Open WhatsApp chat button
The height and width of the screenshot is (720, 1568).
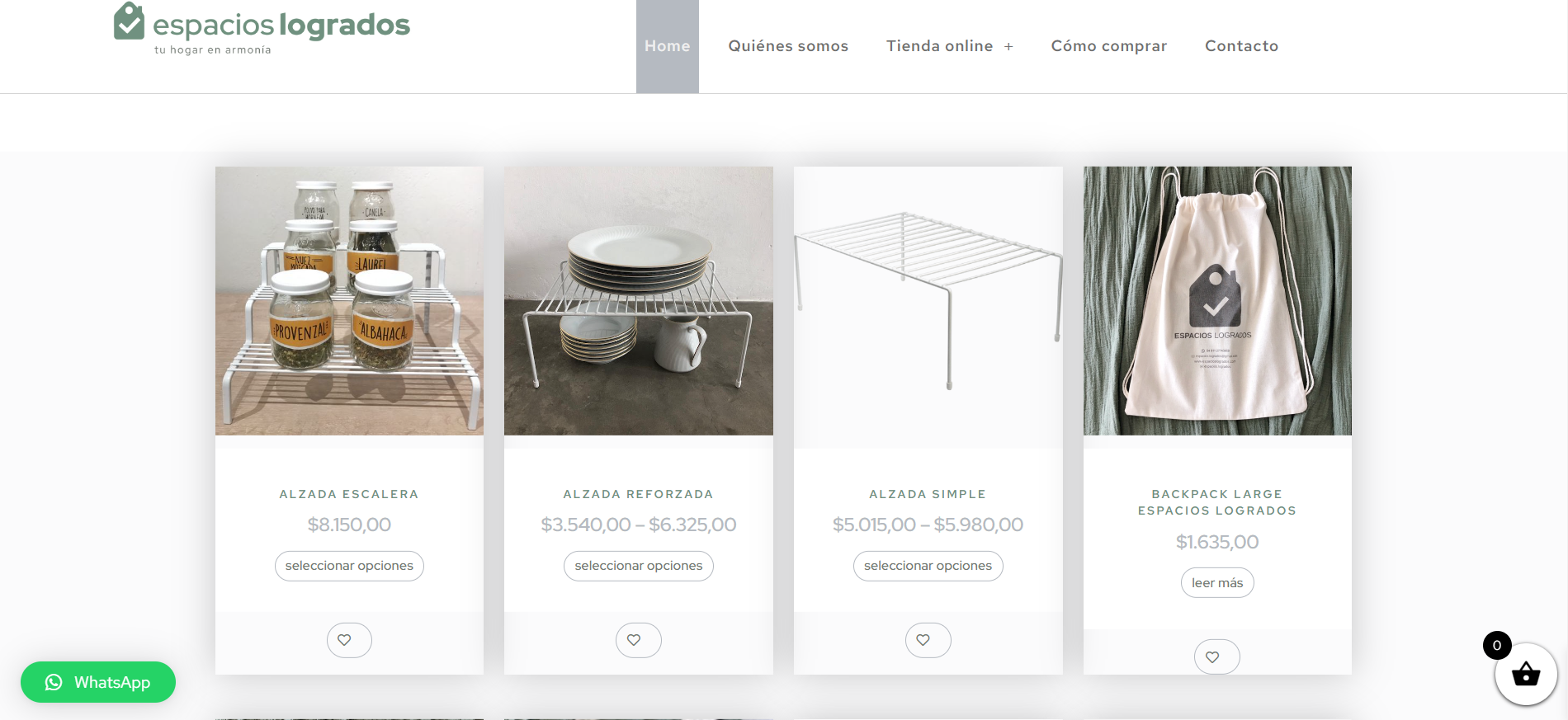pyautogui.click(x=98, y=682)
